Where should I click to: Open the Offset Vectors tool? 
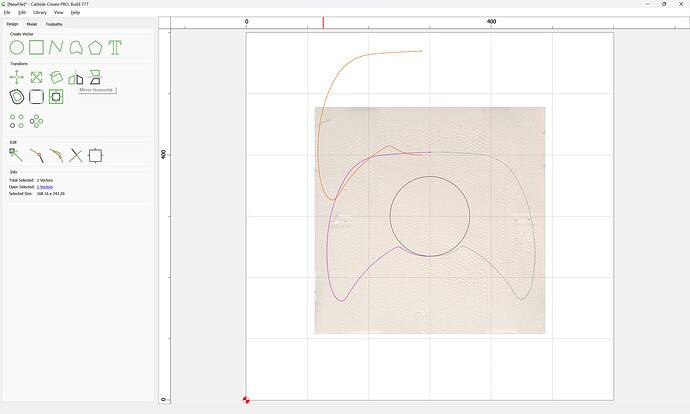(x=17, y=97)
